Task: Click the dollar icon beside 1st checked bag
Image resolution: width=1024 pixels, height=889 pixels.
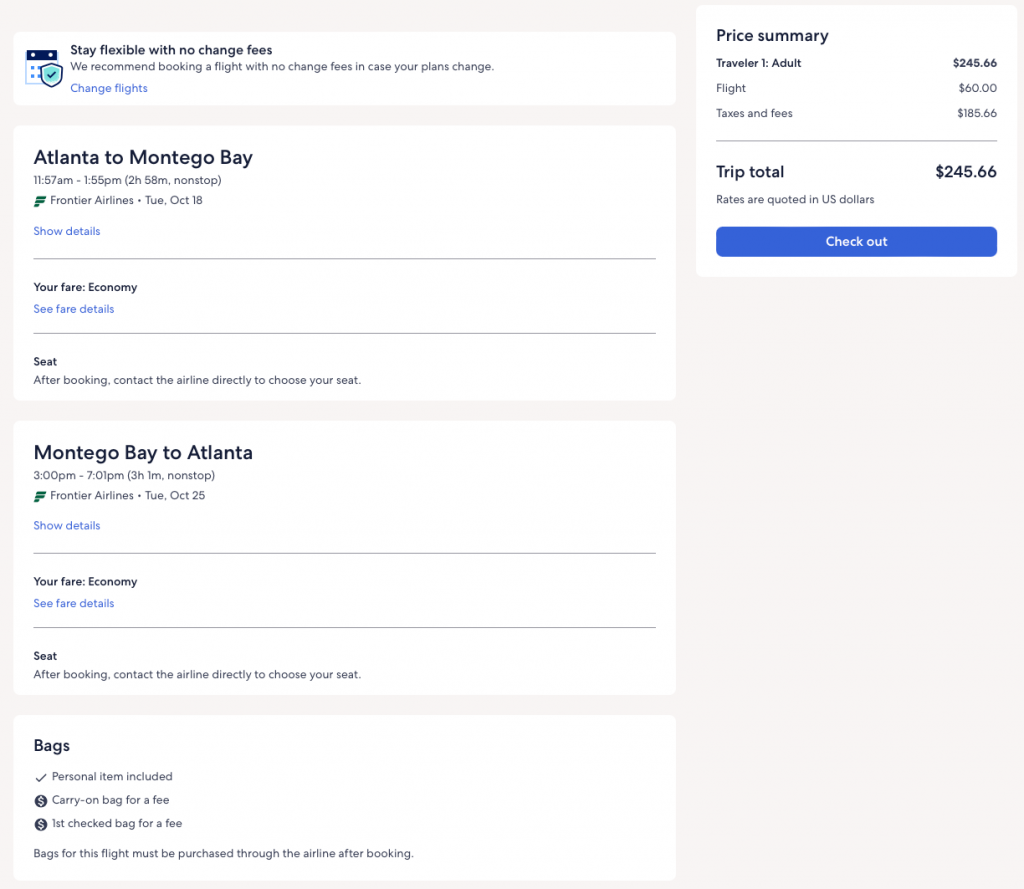Action: tap(41, 825)
